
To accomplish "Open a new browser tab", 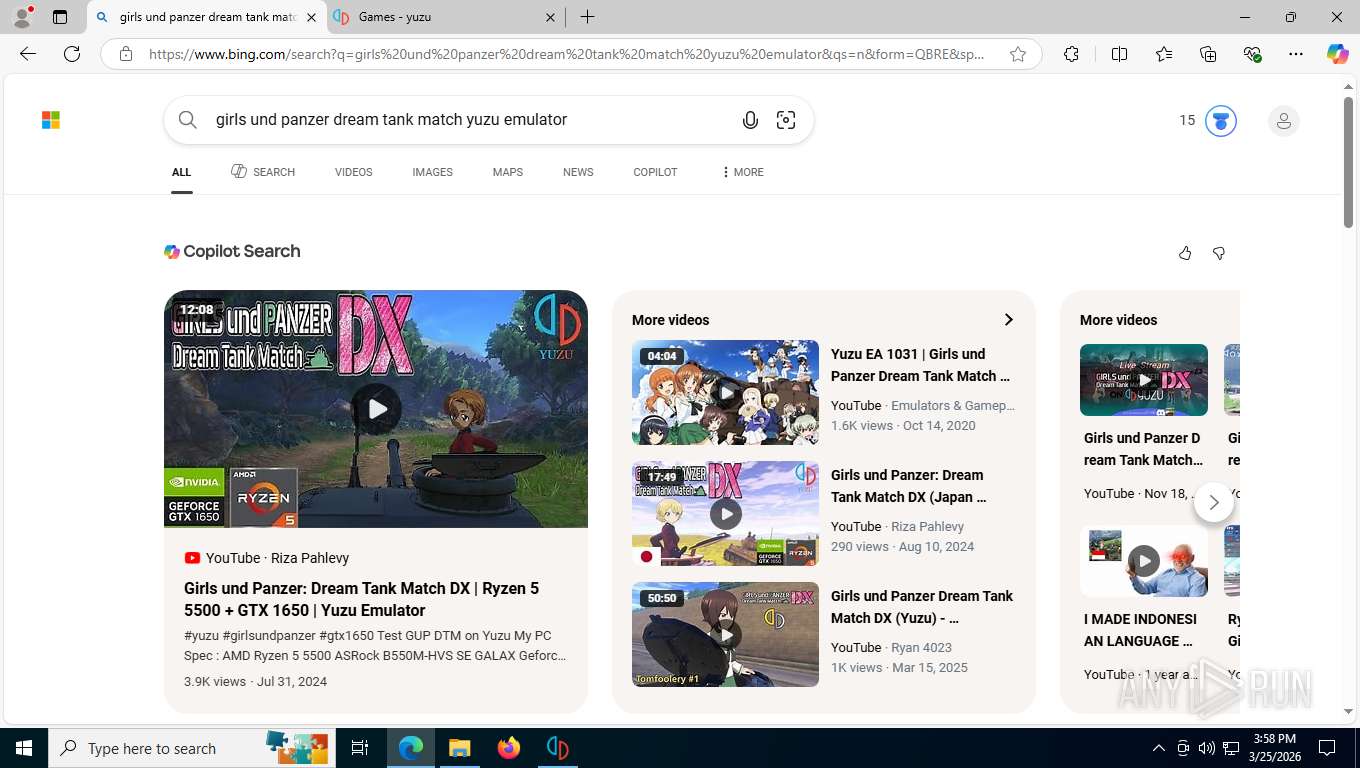I will click(588, 17).
